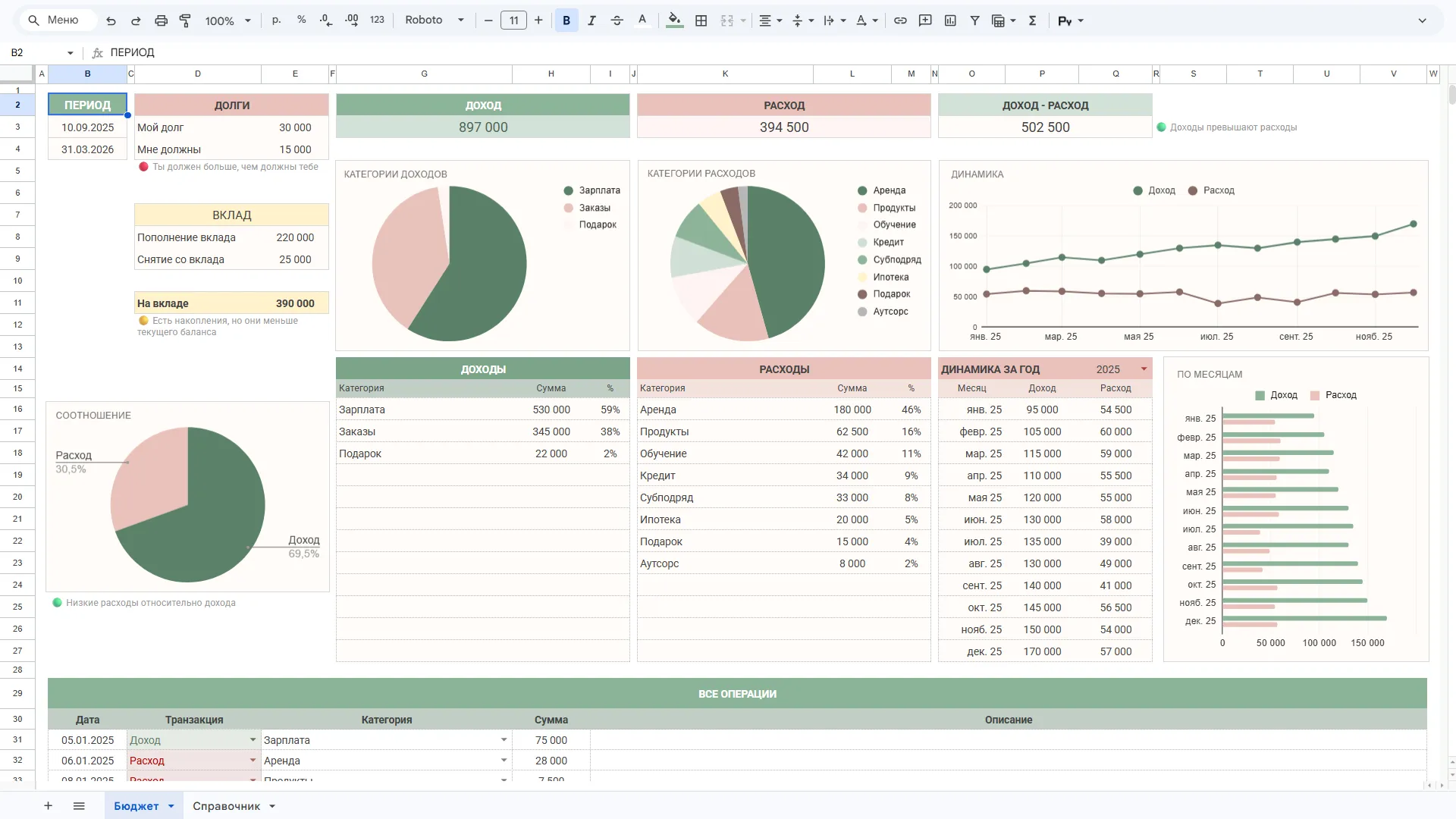Open the horizontal align dropdown

(770, 20)
